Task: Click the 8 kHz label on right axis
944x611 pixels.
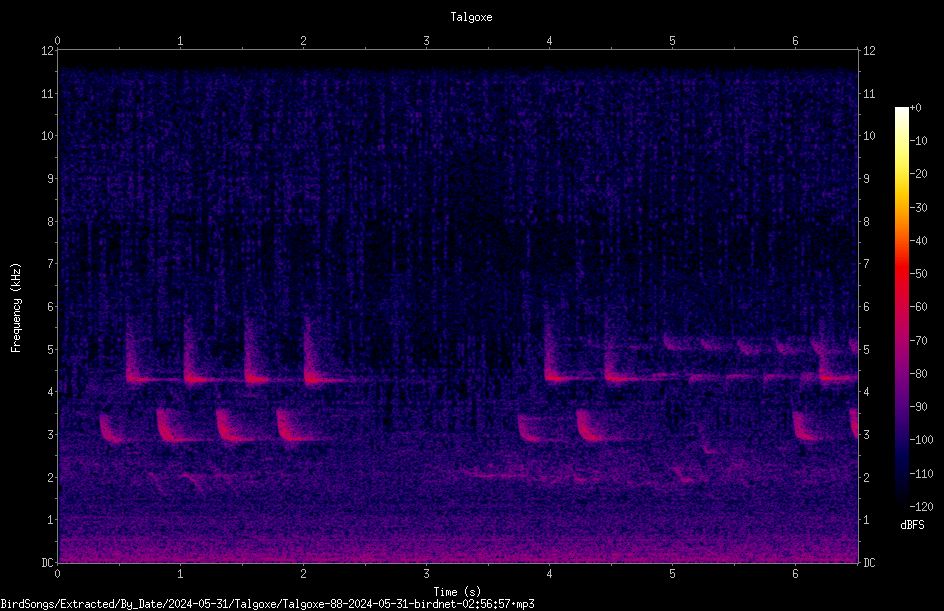Action: coord(866,222)
